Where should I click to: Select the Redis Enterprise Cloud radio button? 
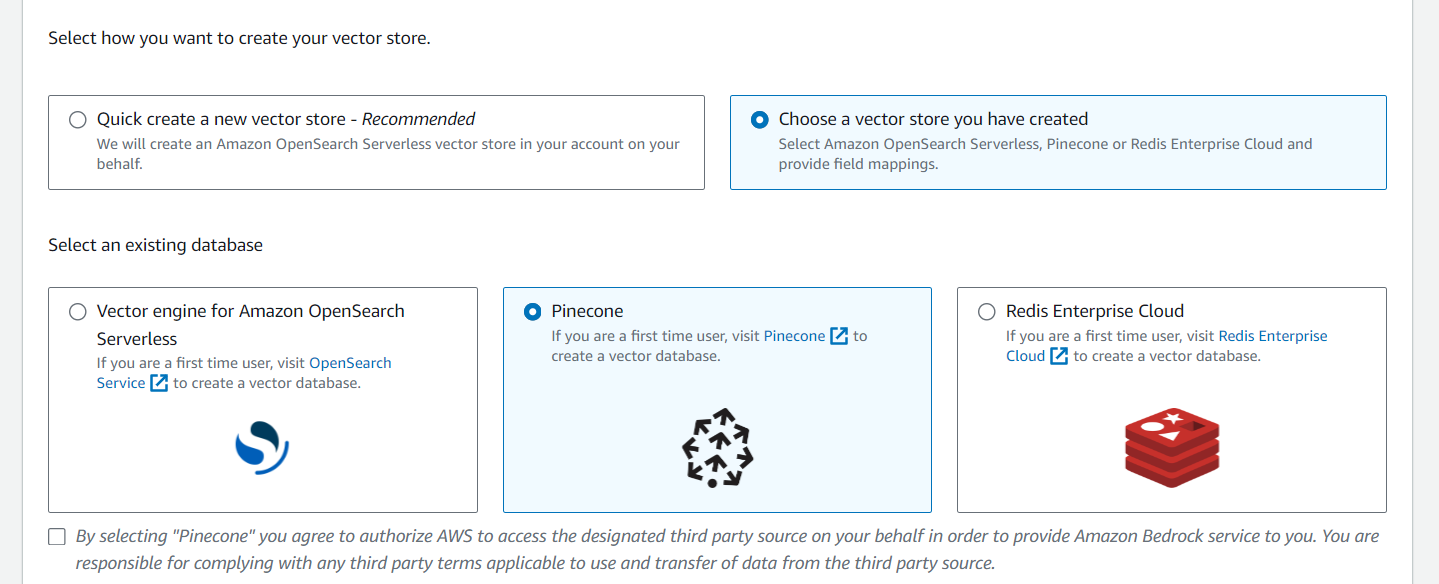[987, 312]
